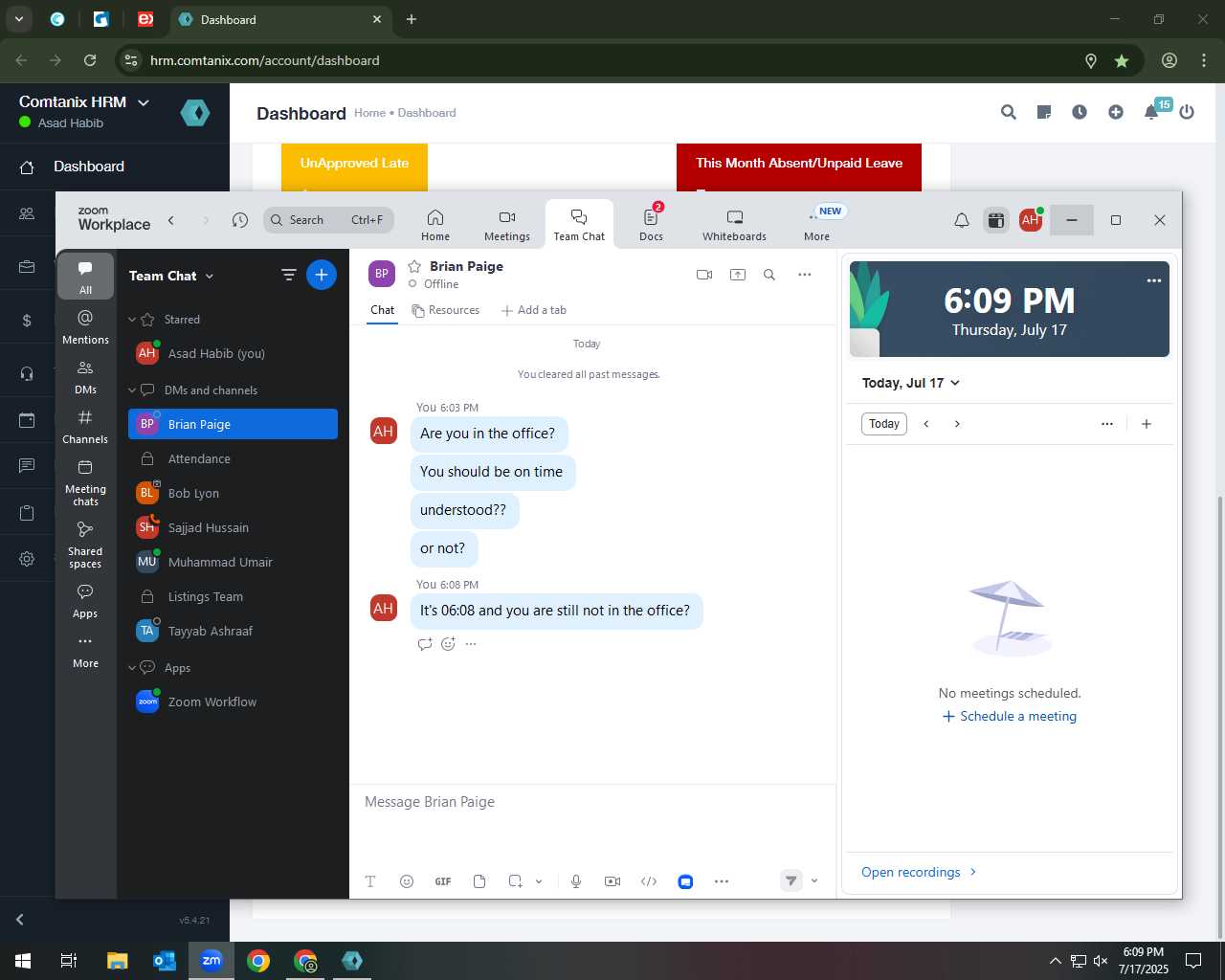Open the More tab in Zoom

pos(817,225)
